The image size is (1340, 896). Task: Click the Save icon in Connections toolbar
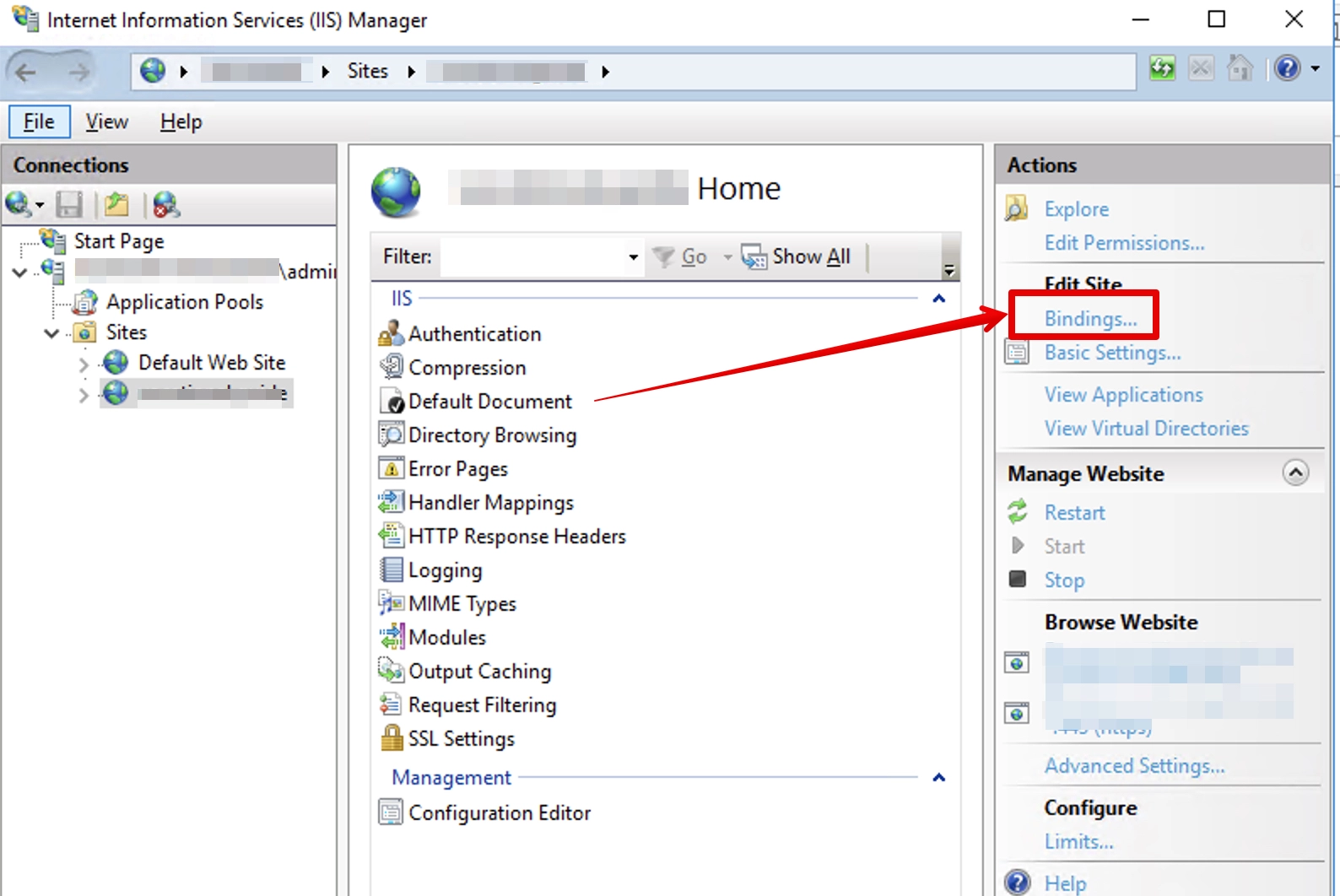click(x=69, y=205)
